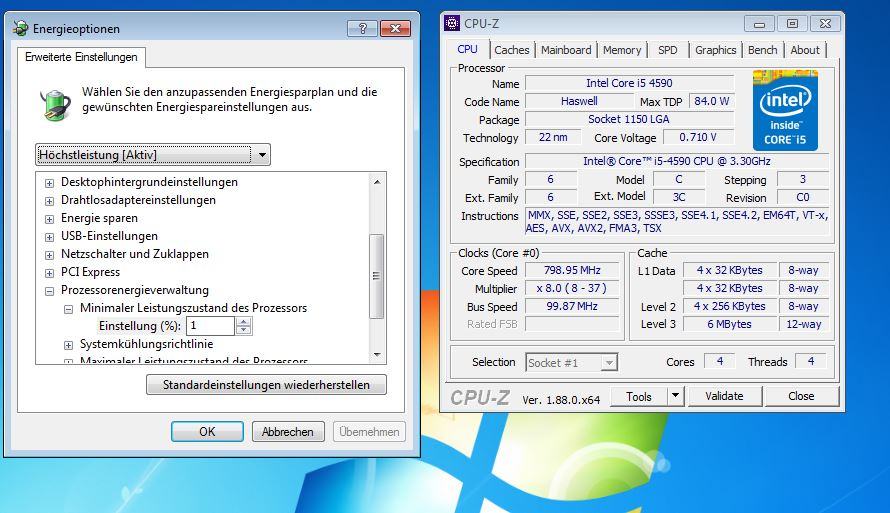Click the settings tree scroll up arrow

[x=377, y=182]
